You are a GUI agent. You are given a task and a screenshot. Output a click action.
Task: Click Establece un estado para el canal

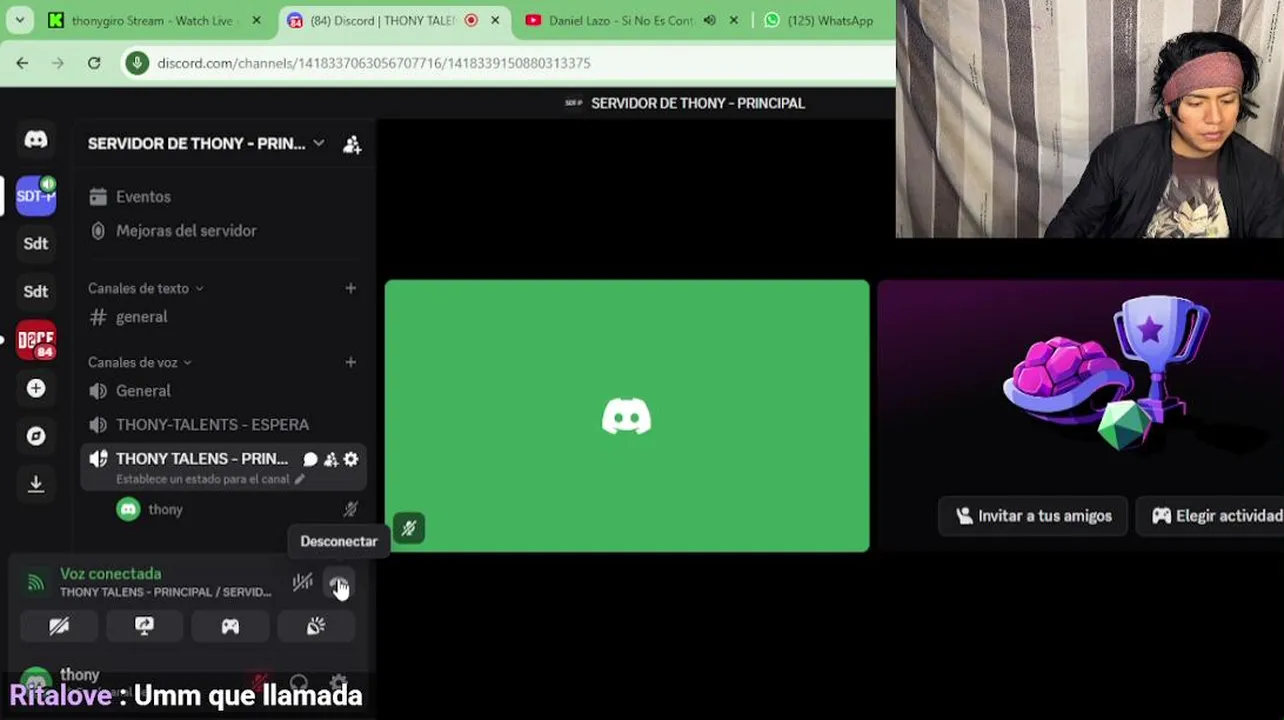203,479
